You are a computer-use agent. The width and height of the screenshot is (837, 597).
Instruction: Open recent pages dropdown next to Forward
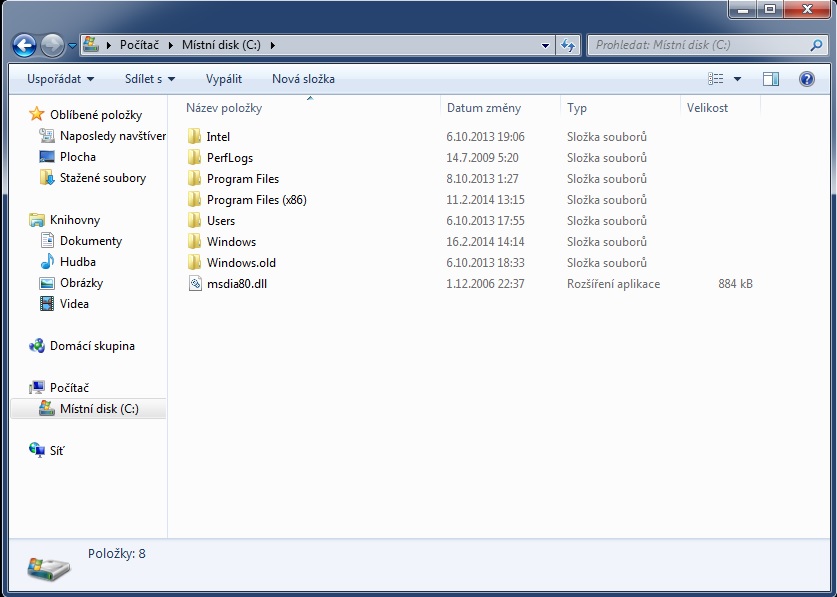(73, 46)
